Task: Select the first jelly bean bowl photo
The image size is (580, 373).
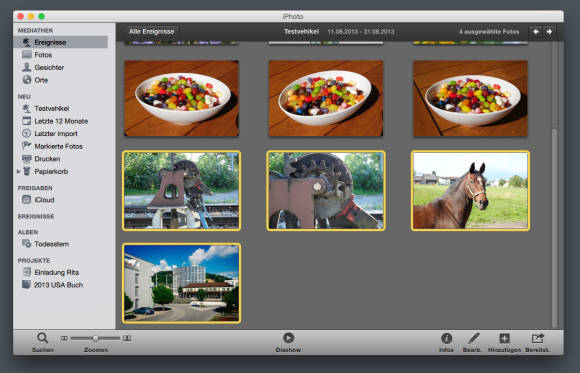Action: click(x=182, y=98)
